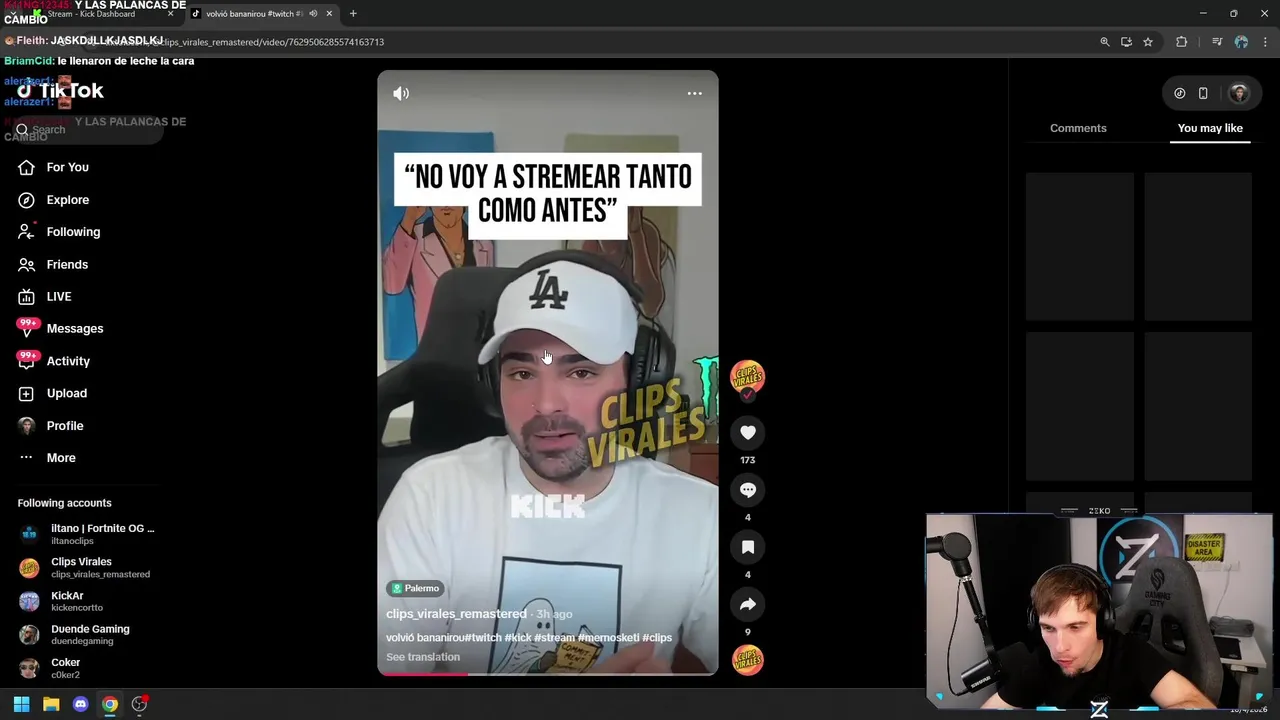Switch to the Comments tab
The height and width of the screenshot is (720, 1280).
[x=1078, y=128]
